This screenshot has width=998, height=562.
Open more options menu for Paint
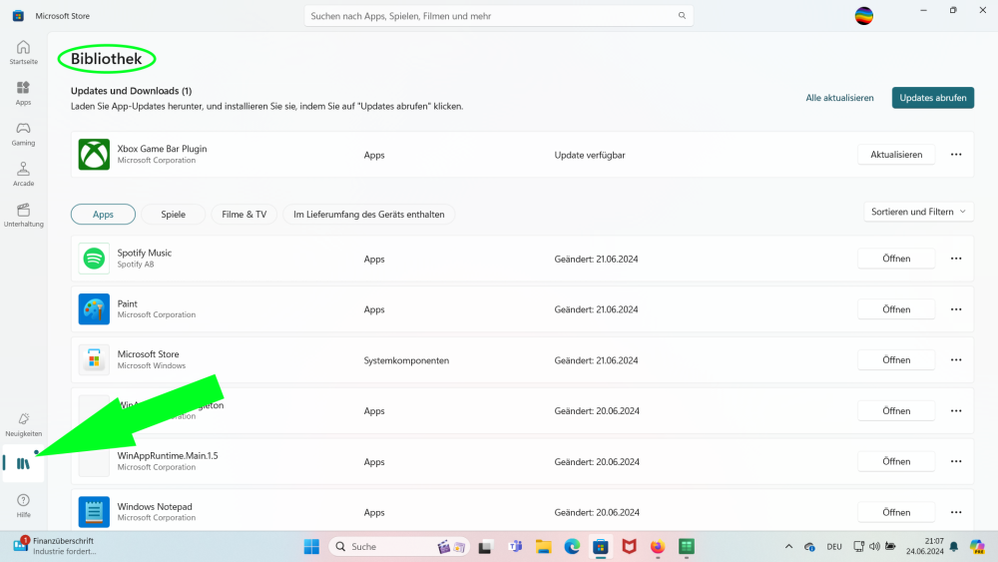click(956, 310)
